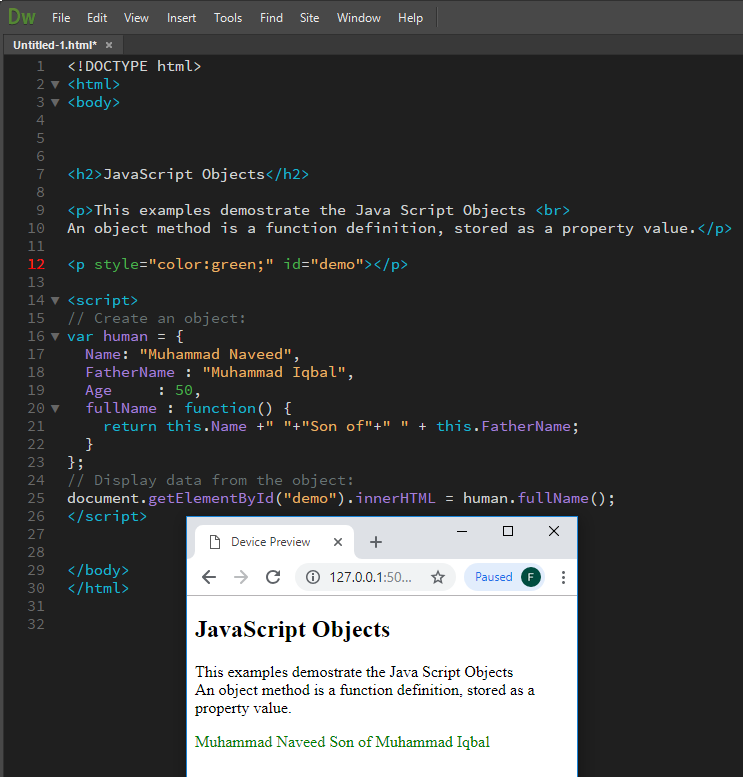Screen dimensions: 743x777
Task: Close the browser preview window
Action: (554, 531)
